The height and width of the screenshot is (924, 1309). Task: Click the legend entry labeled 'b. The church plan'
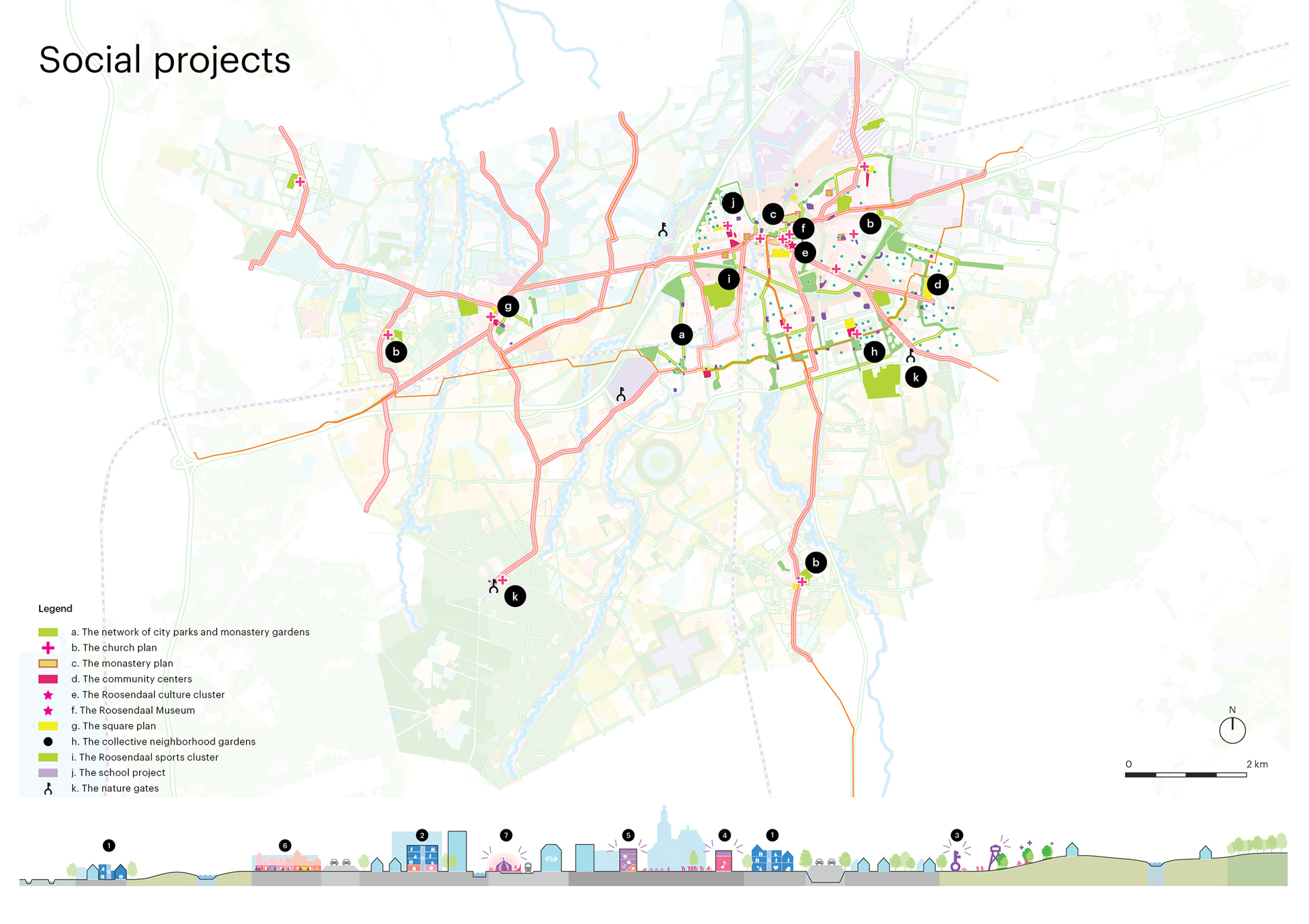(x=115, y=647)
